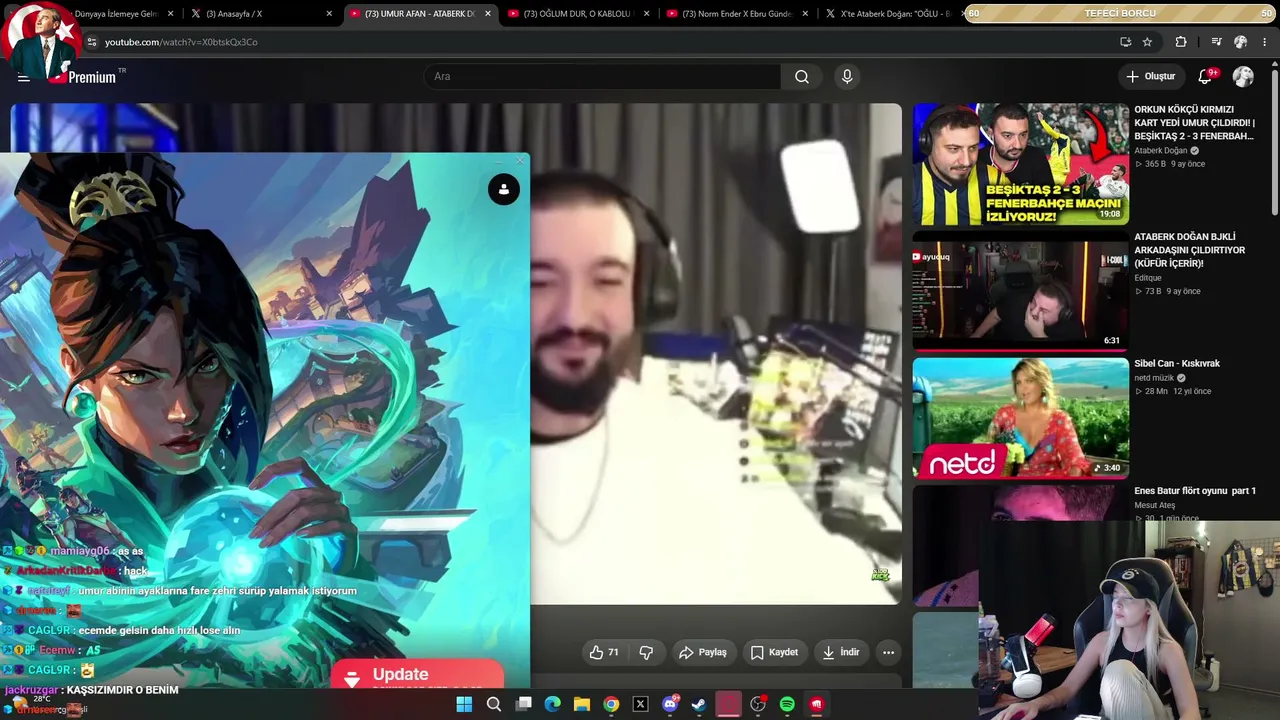1280x720 pixels.
Task: Open File Explorer from the taskbar
Action: click(582, 704)
